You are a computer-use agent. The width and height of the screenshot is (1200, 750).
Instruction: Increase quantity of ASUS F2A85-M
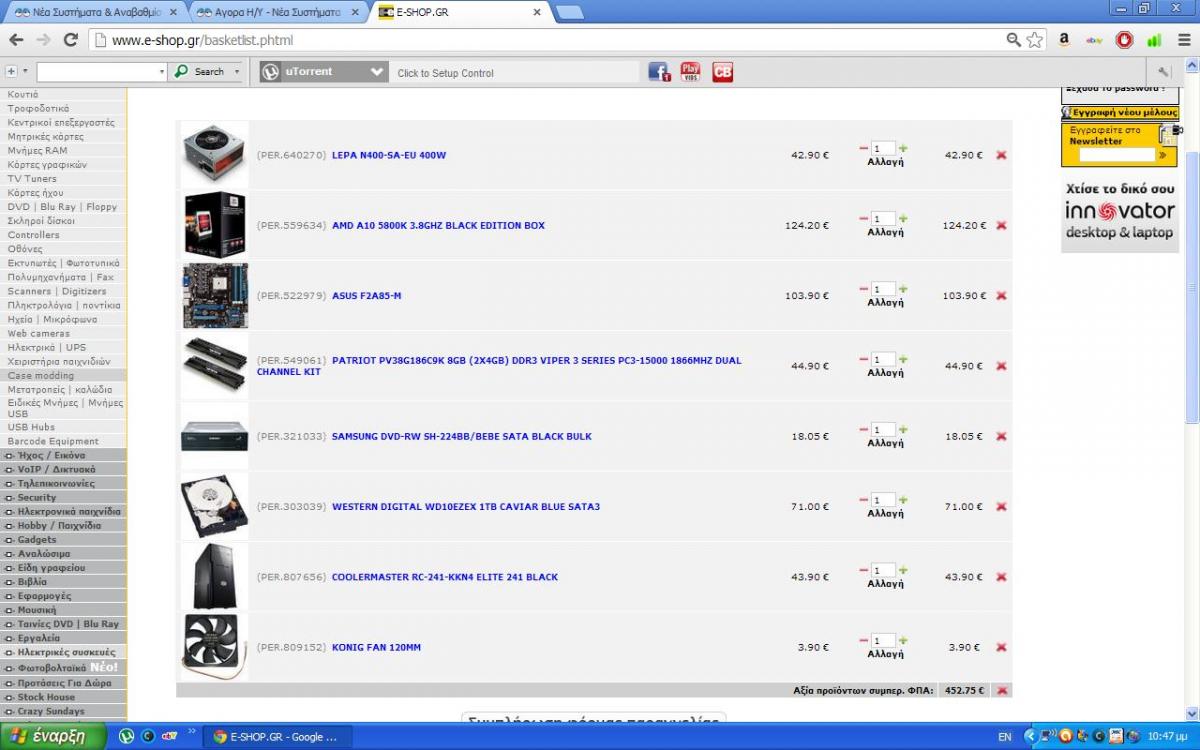[903, 289]
